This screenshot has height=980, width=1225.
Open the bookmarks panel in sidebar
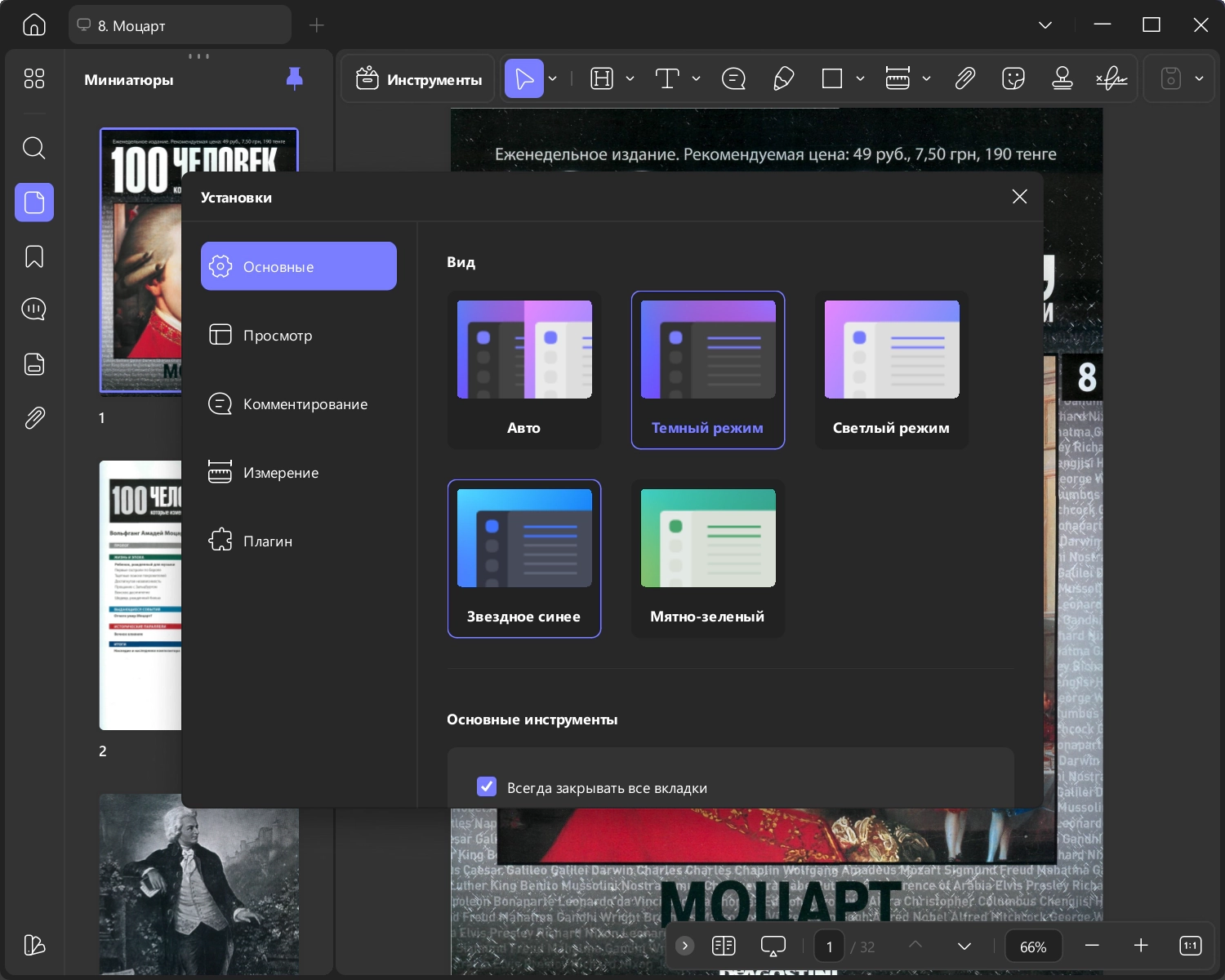click(x=33, y=256)
